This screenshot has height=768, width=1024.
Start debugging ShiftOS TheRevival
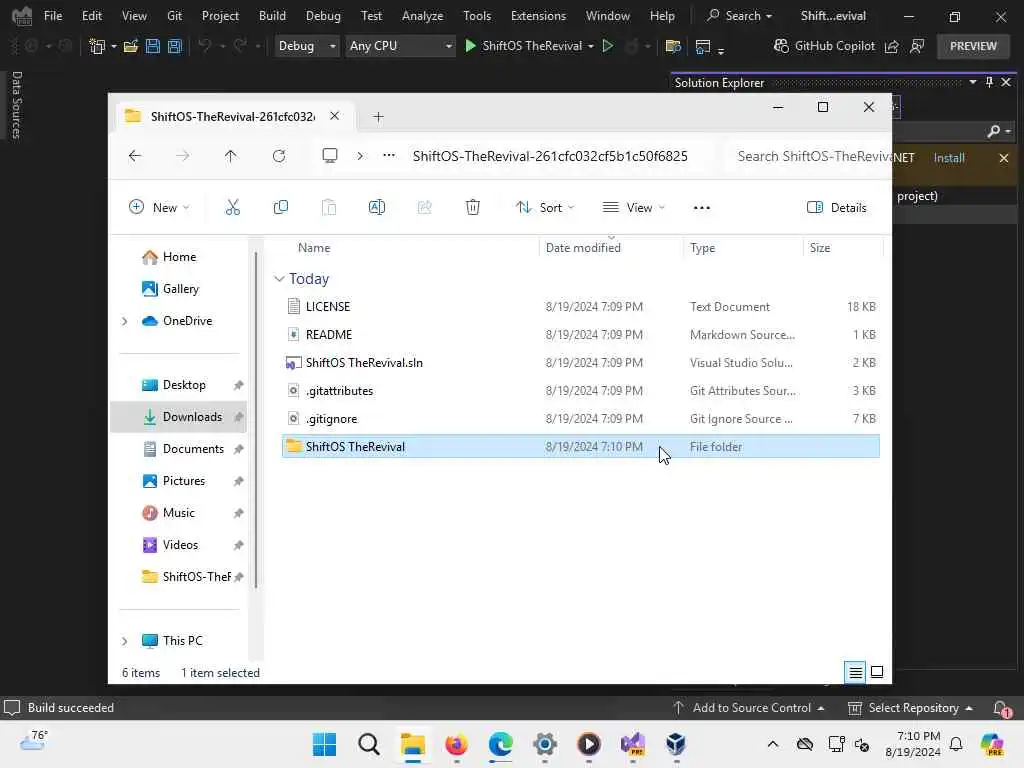coord(523,46)
